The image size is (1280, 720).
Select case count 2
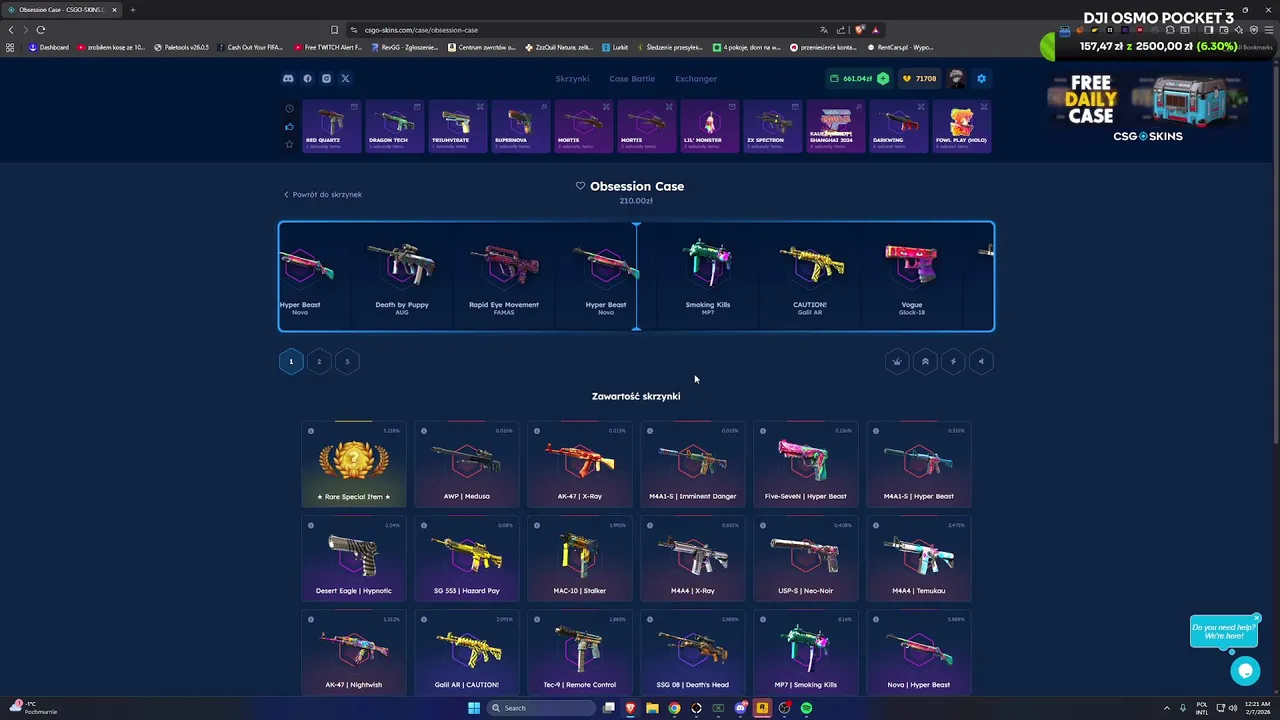click(319, 362)
